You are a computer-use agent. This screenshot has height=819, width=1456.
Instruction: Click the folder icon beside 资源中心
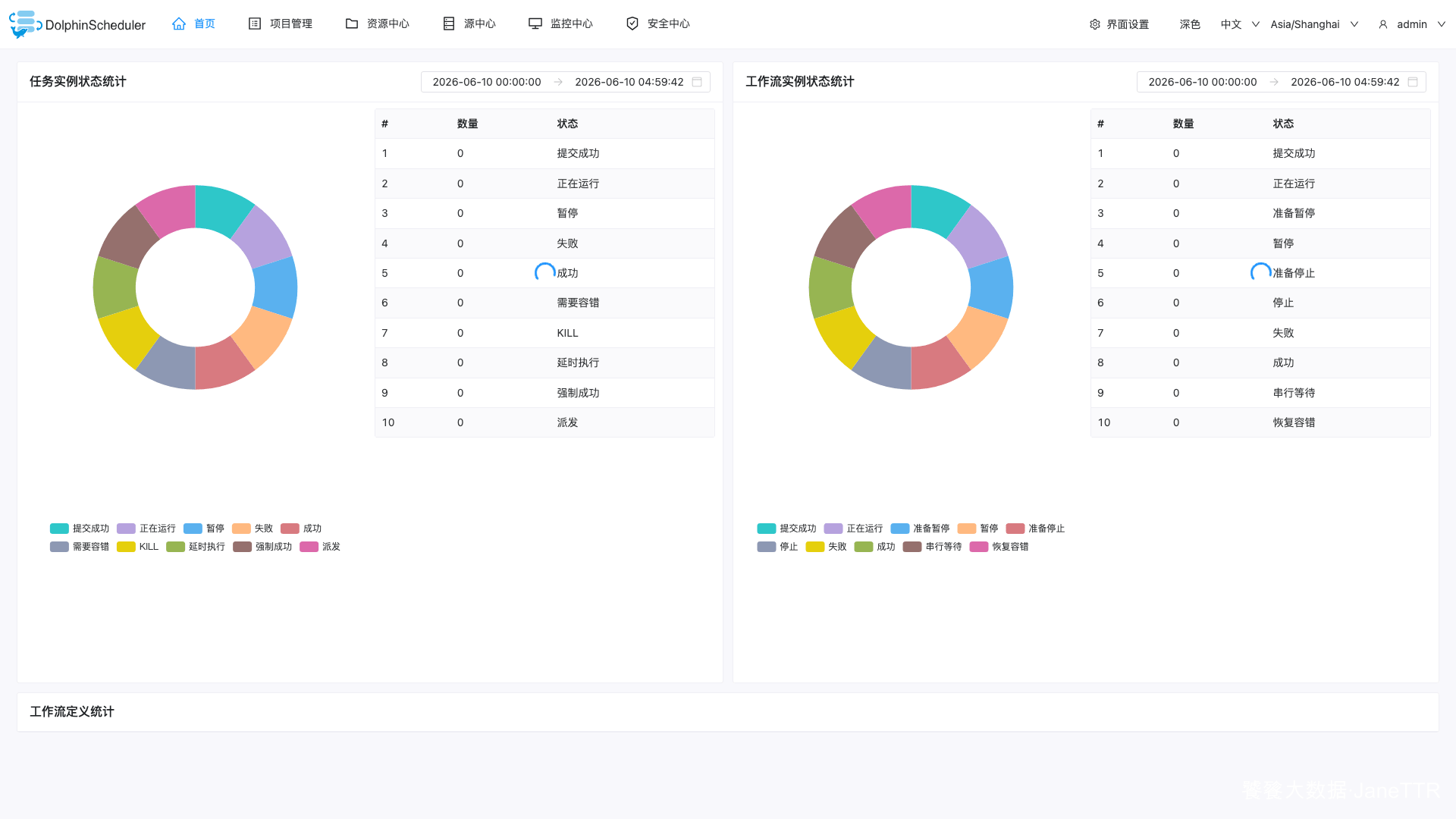[x=352, y=24]
